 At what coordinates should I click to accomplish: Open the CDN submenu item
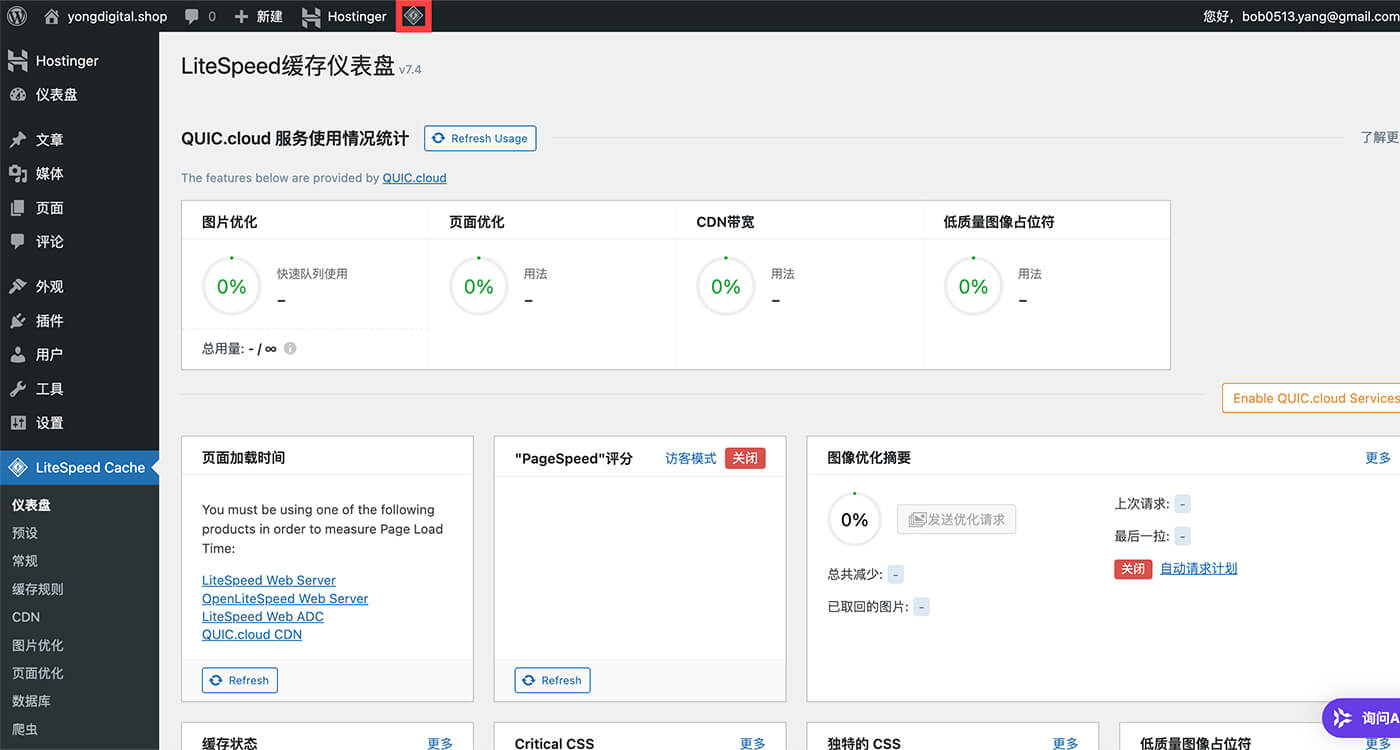pyautogui.click(x=26, y=617)
